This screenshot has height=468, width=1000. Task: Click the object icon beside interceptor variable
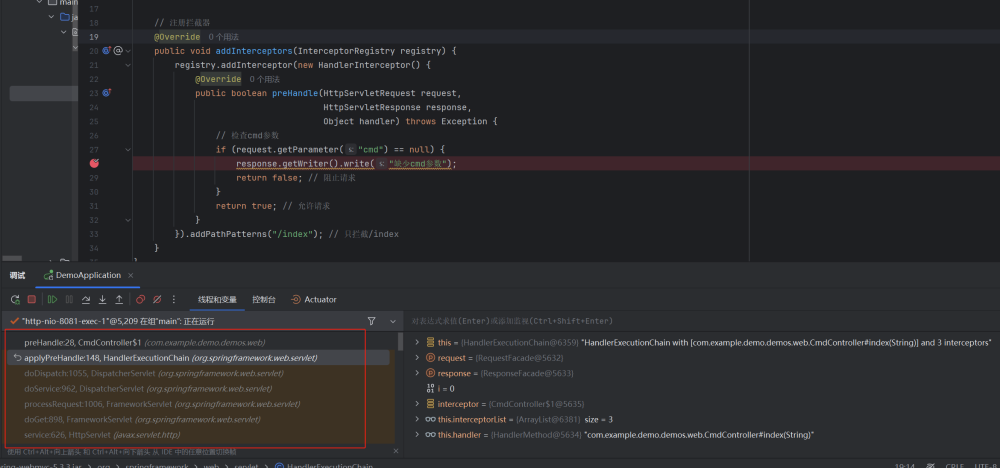click(x=430, y=404)
